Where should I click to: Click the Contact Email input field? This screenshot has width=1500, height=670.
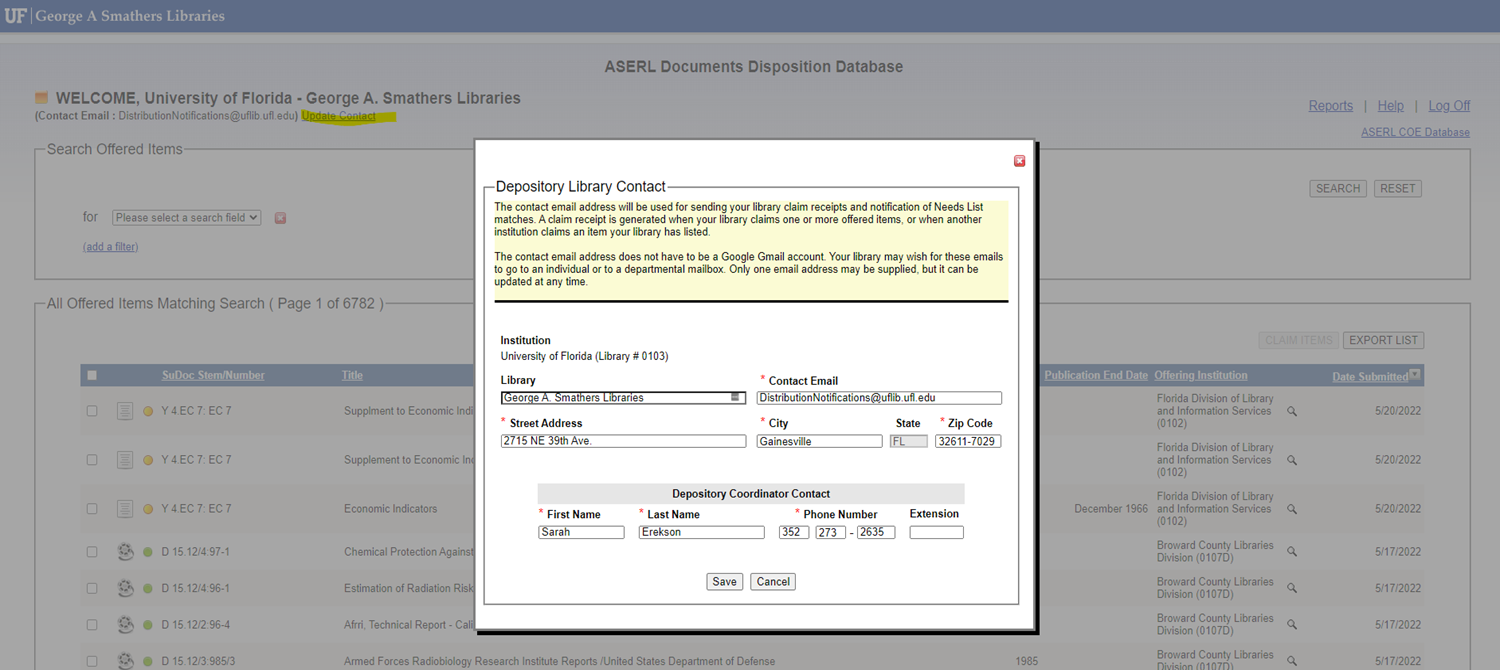879,398
